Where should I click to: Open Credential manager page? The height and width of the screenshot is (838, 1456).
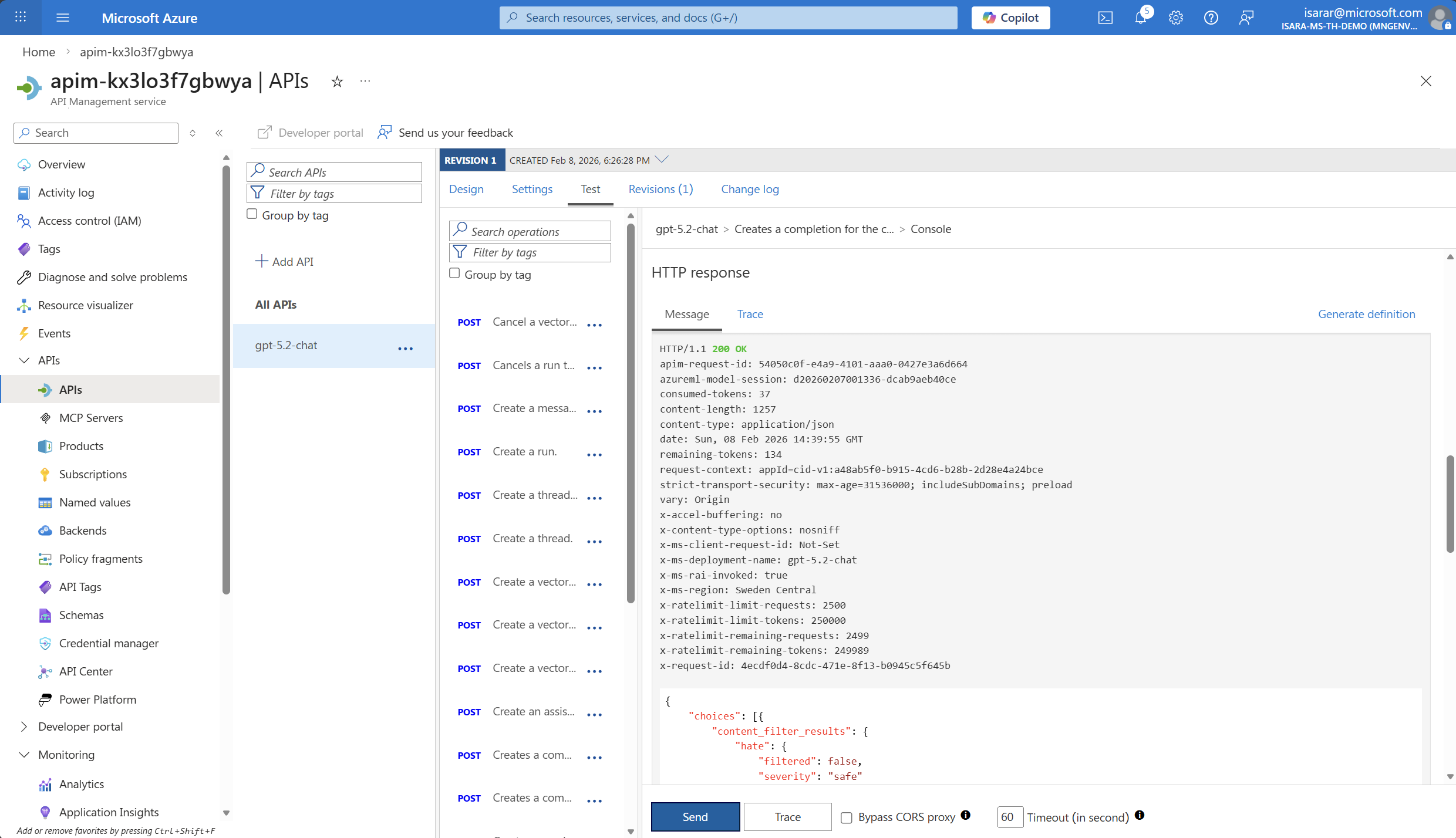pyautogui.click(x=109, y=643)
